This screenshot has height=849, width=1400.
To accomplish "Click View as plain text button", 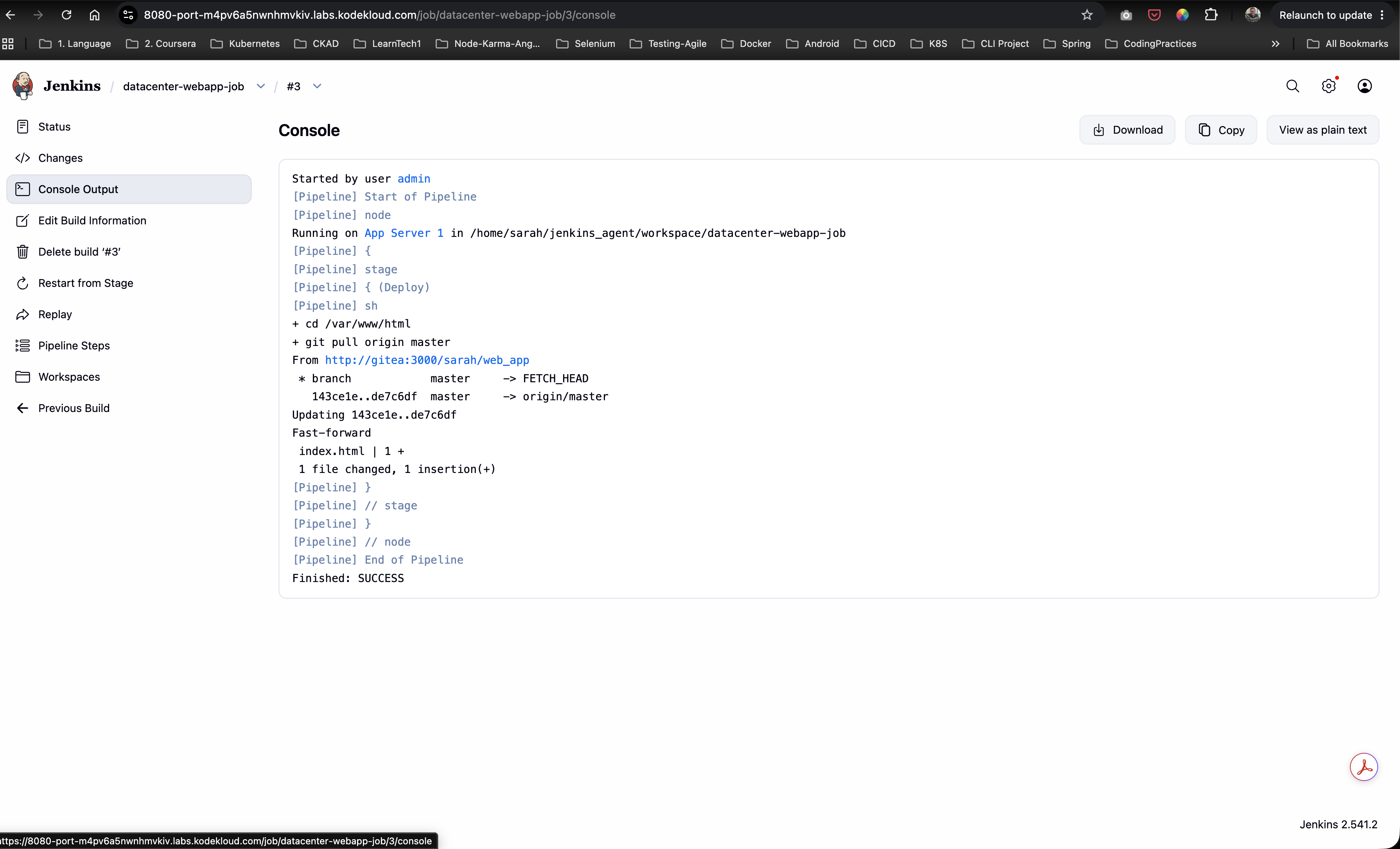I will [1323, 130].
